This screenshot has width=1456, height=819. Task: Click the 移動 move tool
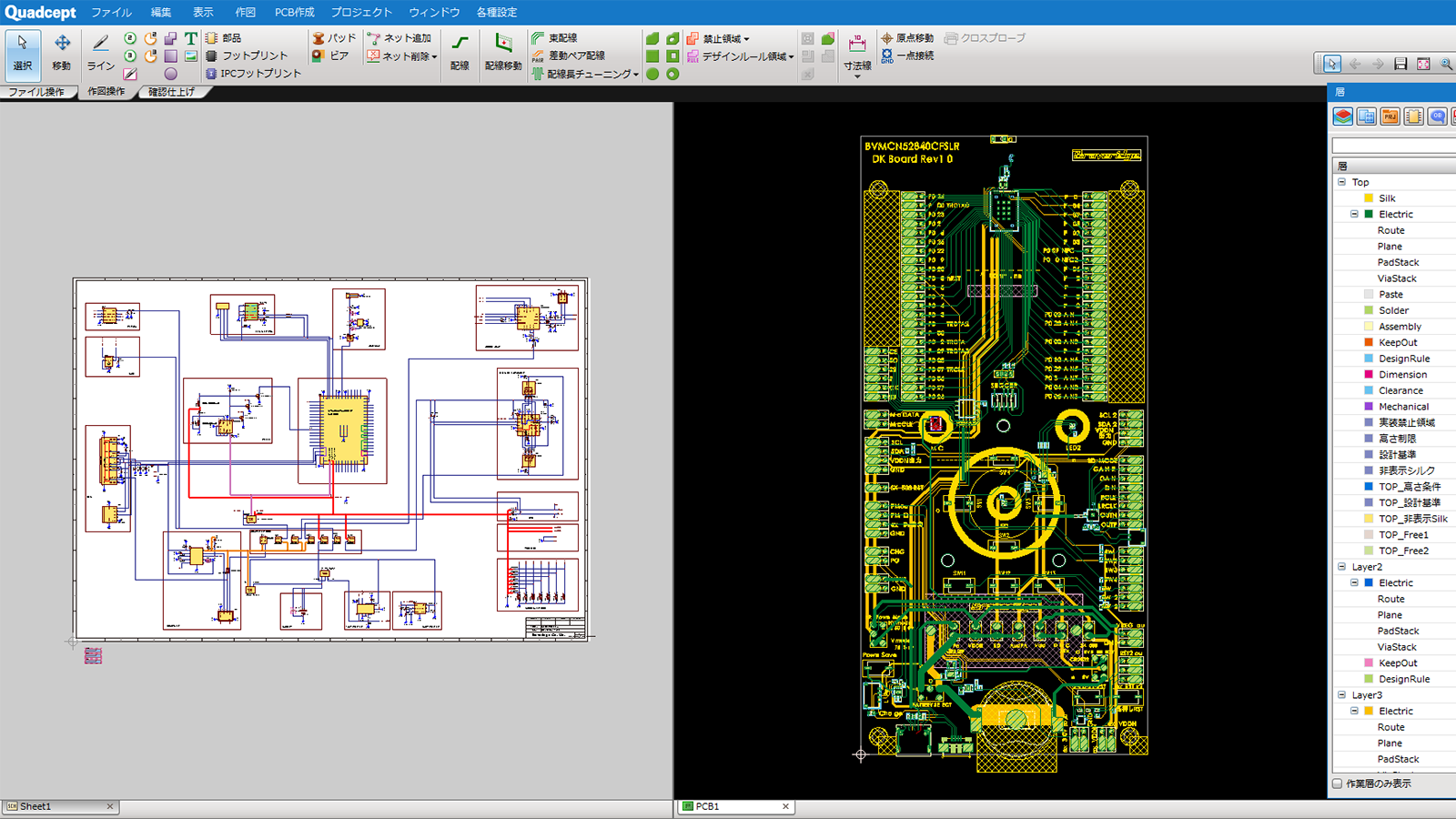point(61,52)
